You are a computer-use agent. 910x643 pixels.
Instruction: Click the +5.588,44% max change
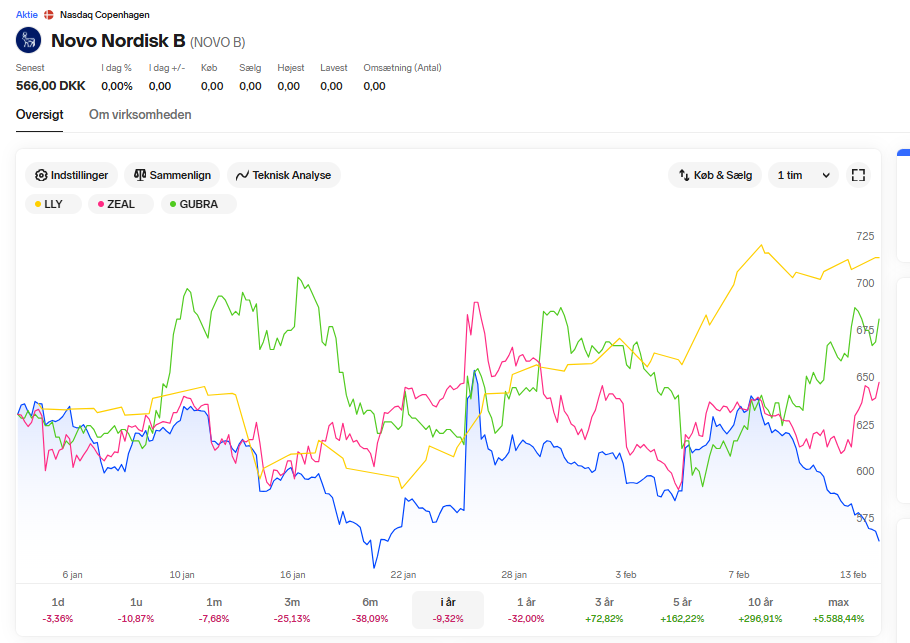tap(838, 619)
